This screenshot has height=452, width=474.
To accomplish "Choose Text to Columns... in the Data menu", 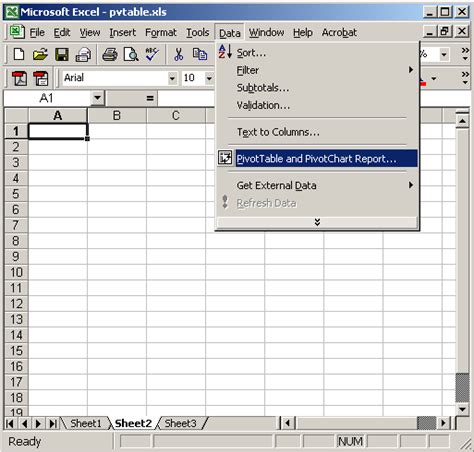I will click(x=317, y=132).
